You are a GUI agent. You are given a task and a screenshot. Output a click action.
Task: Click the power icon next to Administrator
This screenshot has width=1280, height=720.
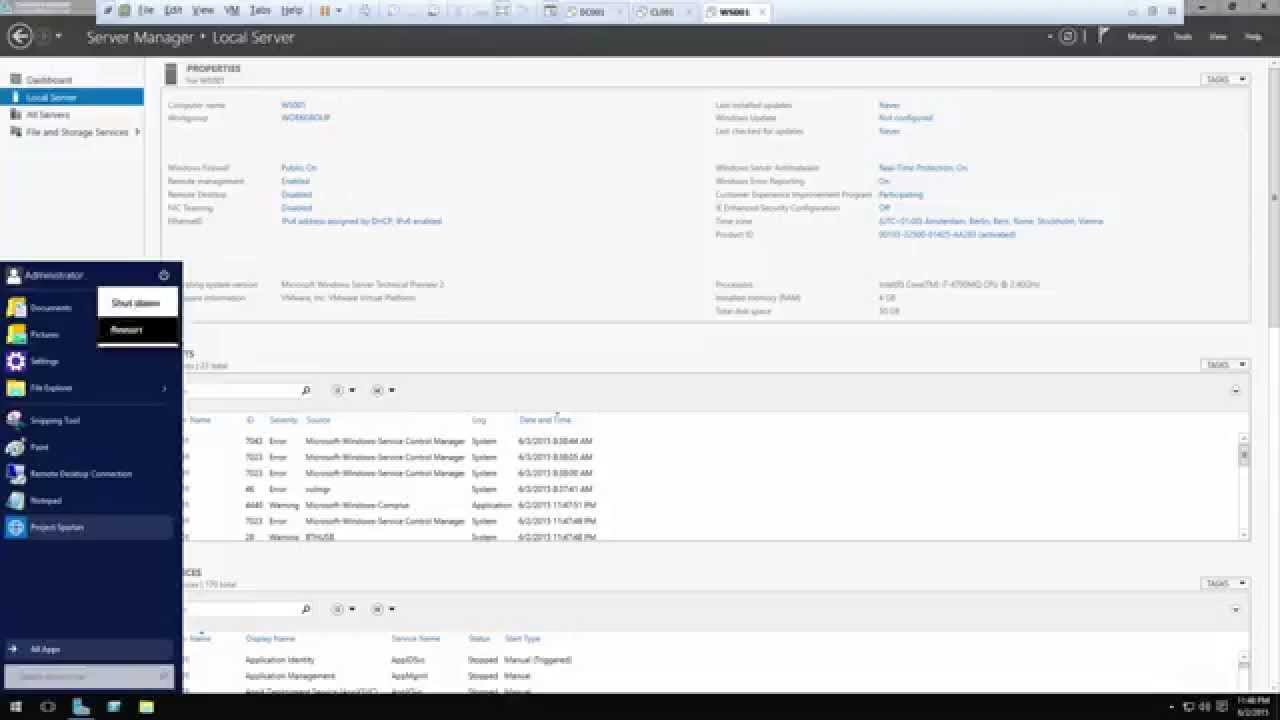pyautogui.click(x=164, y=275)
